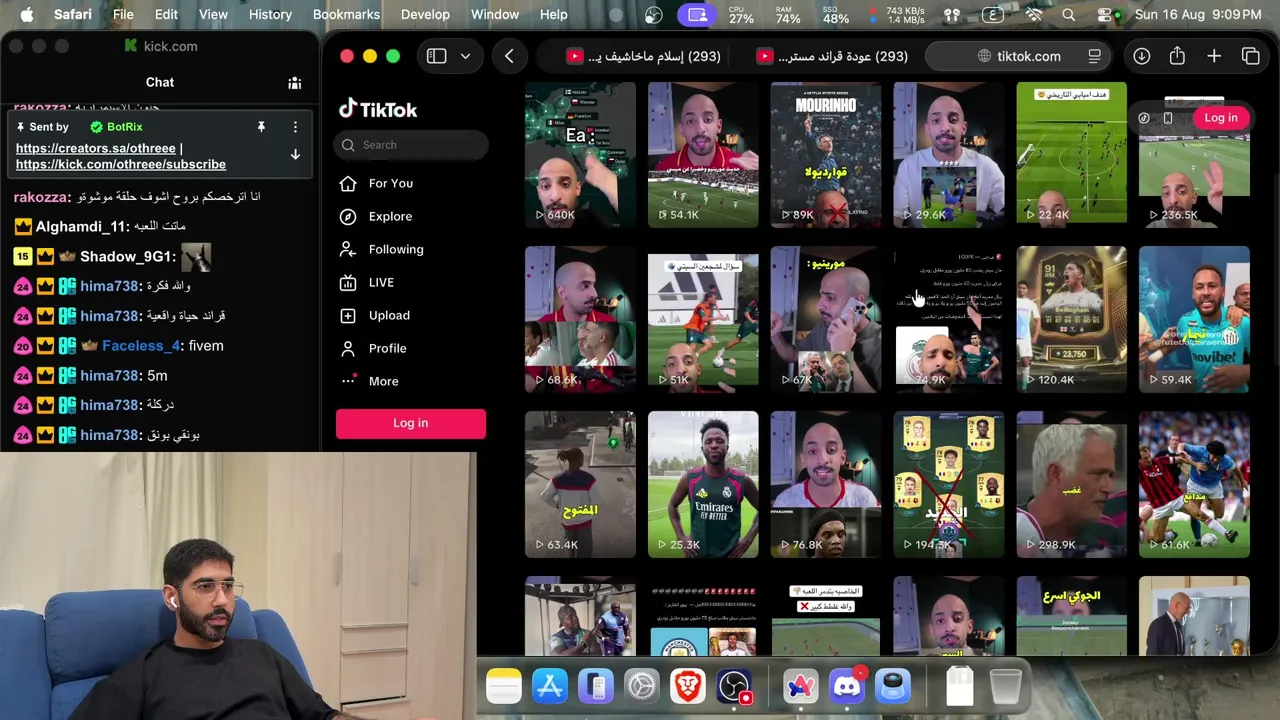Click the top-right Log in button

tap(1221, 118)
